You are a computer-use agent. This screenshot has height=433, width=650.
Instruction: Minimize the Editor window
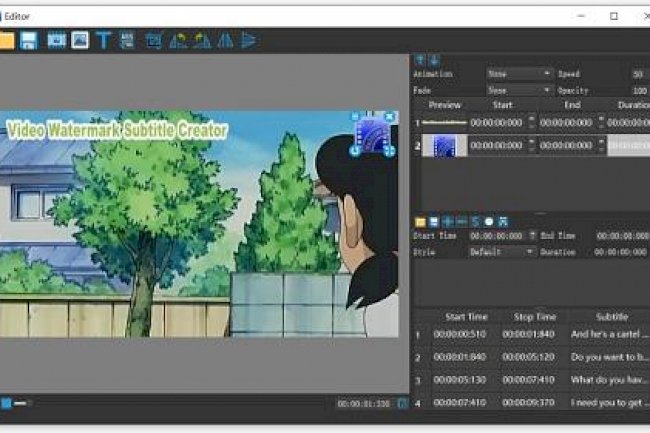pos(581,16)
